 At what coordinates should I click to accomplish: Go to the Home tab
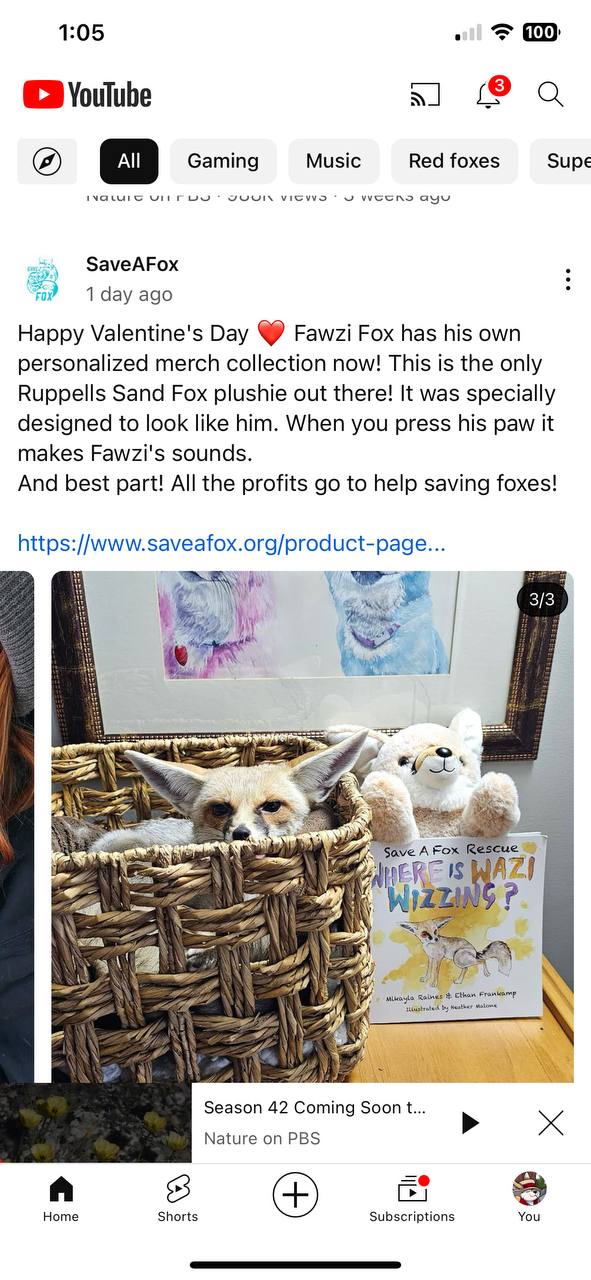tap(61, 1198)
